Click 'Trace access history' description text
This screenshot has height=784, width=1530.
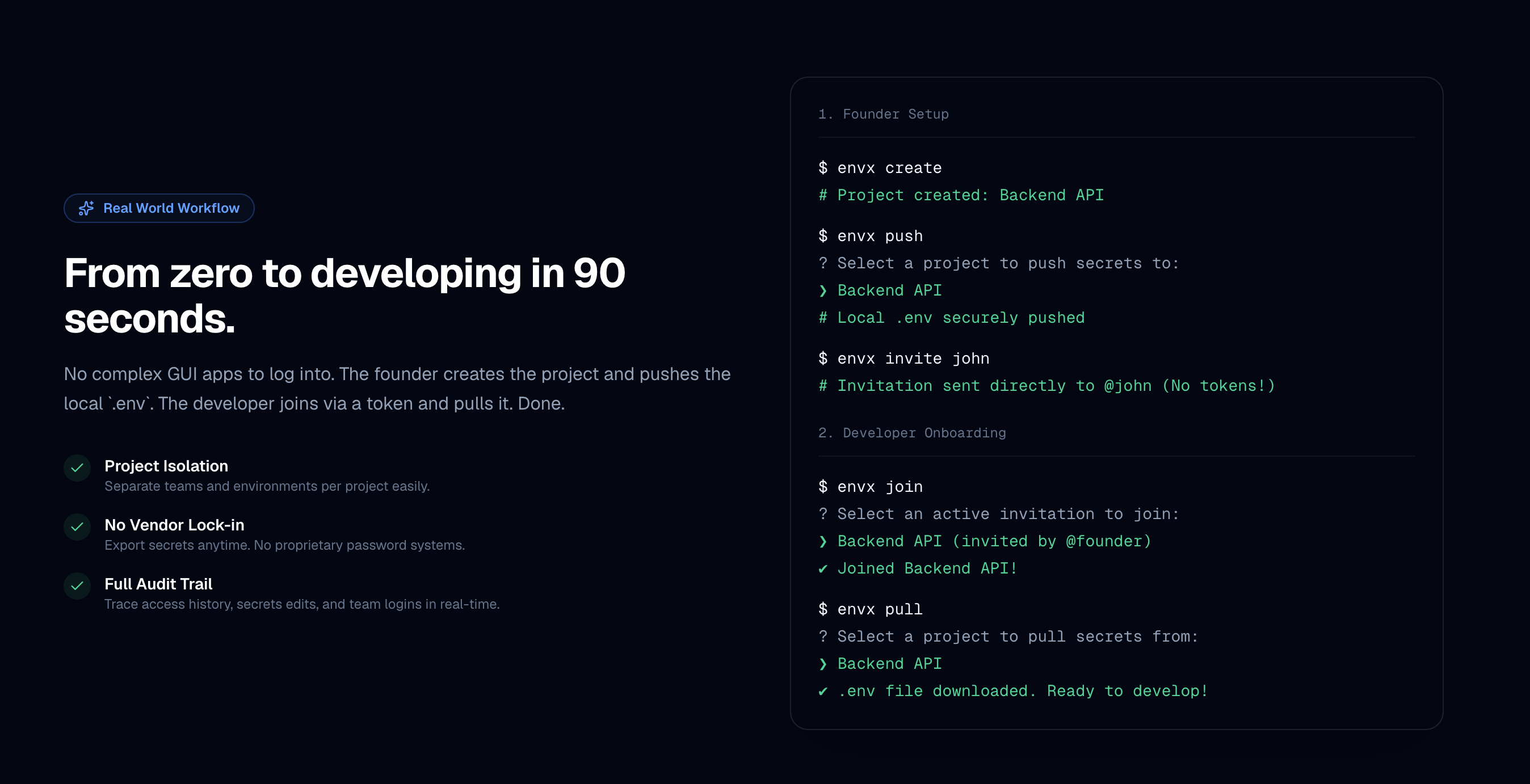302,604
